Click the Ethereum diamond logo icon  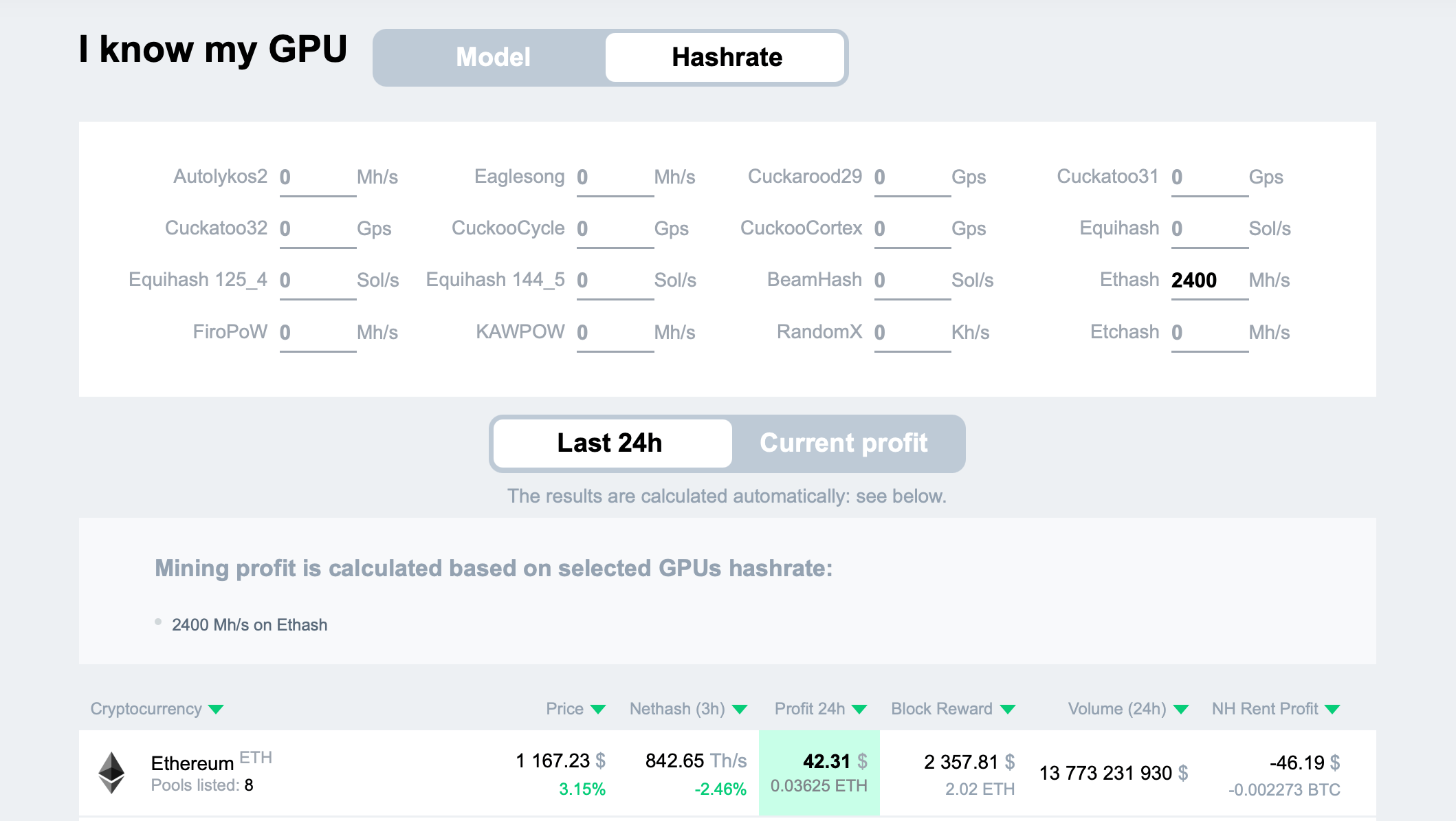click(111, 772)
